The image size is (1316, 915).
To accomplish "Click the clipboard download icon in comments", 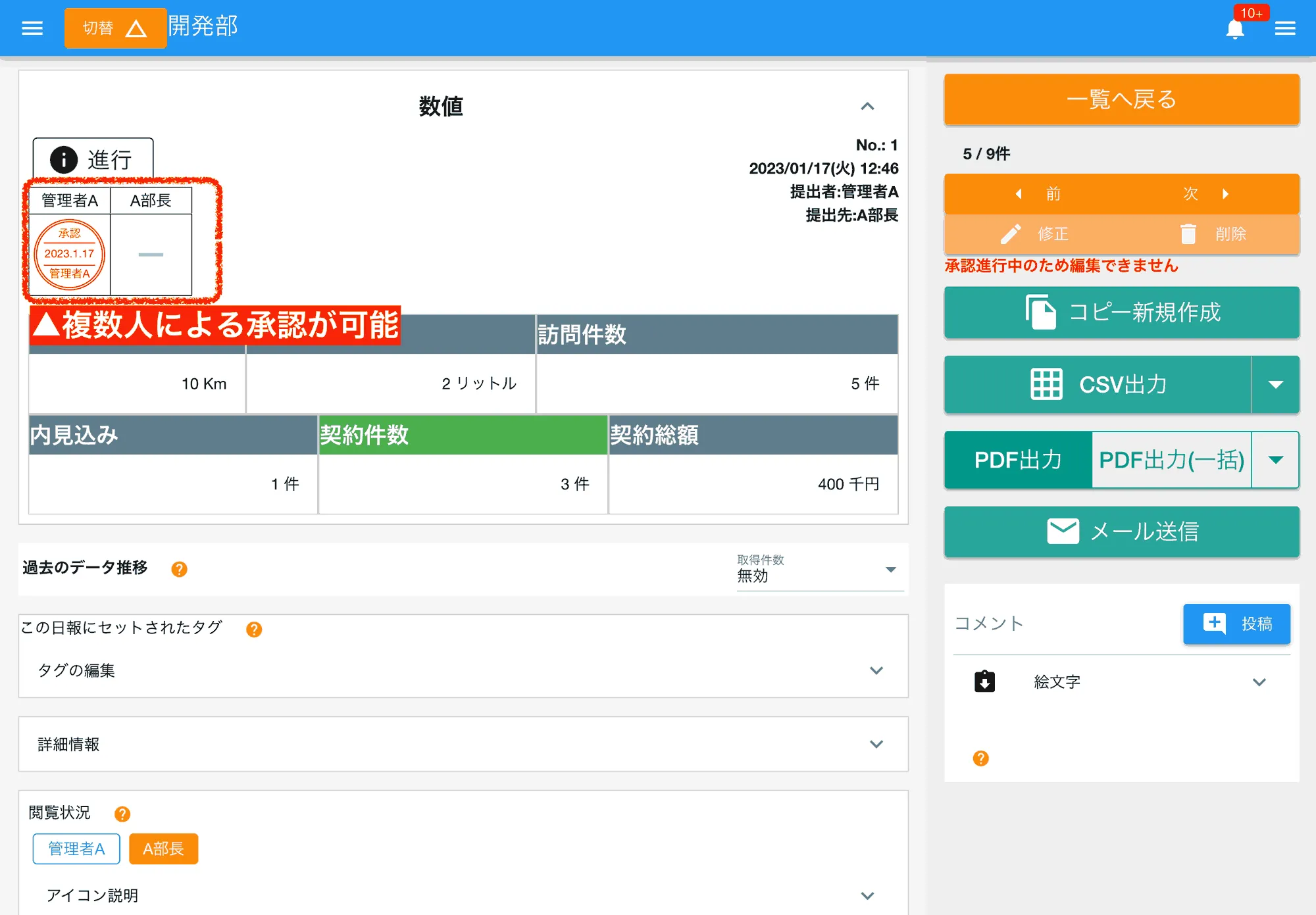I will [x=984, y=681].
